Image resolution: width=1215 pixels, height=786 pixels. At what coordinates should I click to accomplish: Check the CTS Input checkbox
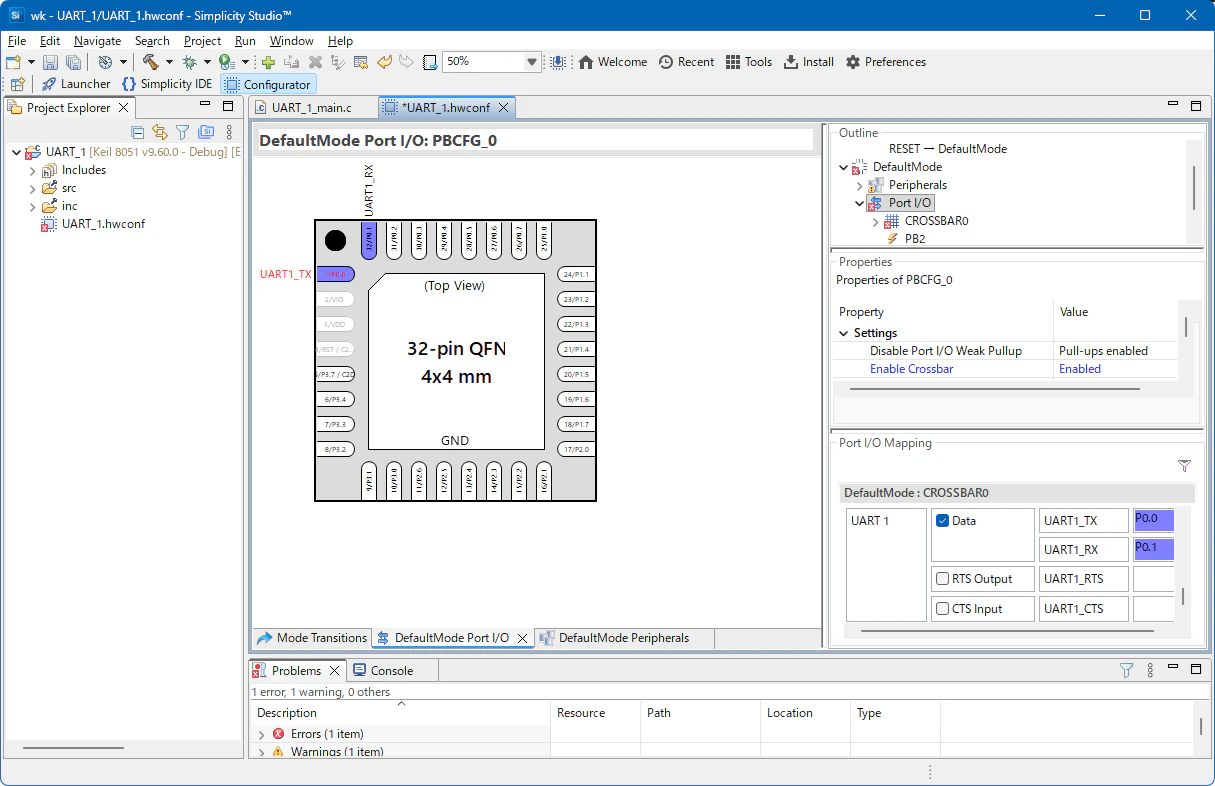pos(943,609)
